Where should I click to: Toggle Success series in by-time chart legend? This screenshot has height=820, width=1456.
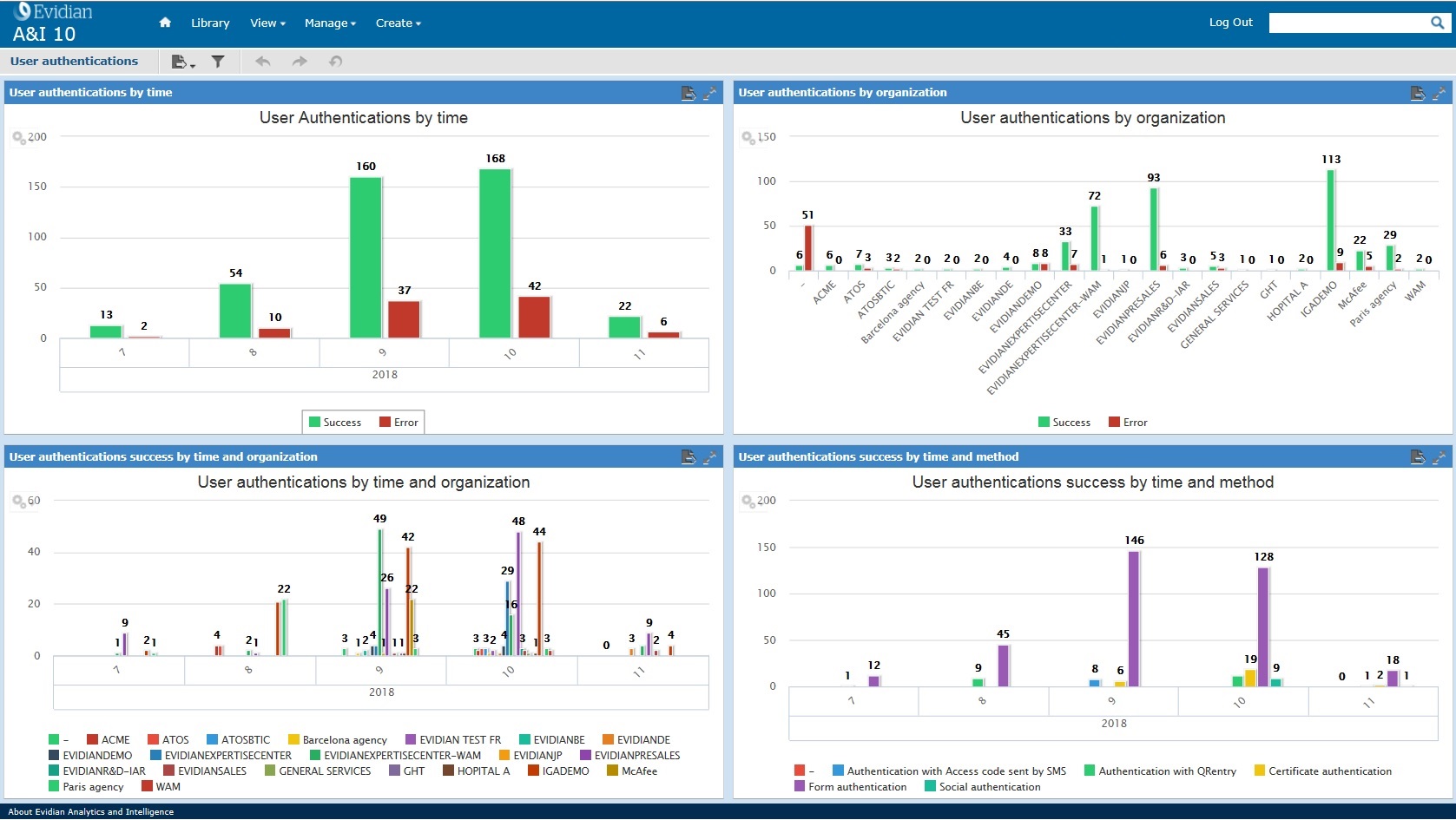pos(335,423)
